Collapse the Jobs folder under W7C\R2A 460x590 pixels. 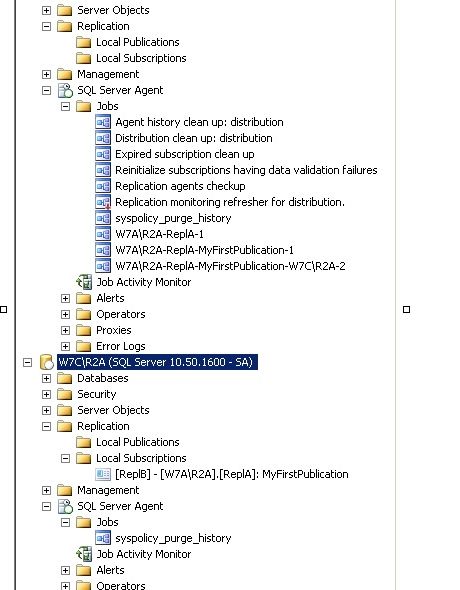tap(65, 522)
